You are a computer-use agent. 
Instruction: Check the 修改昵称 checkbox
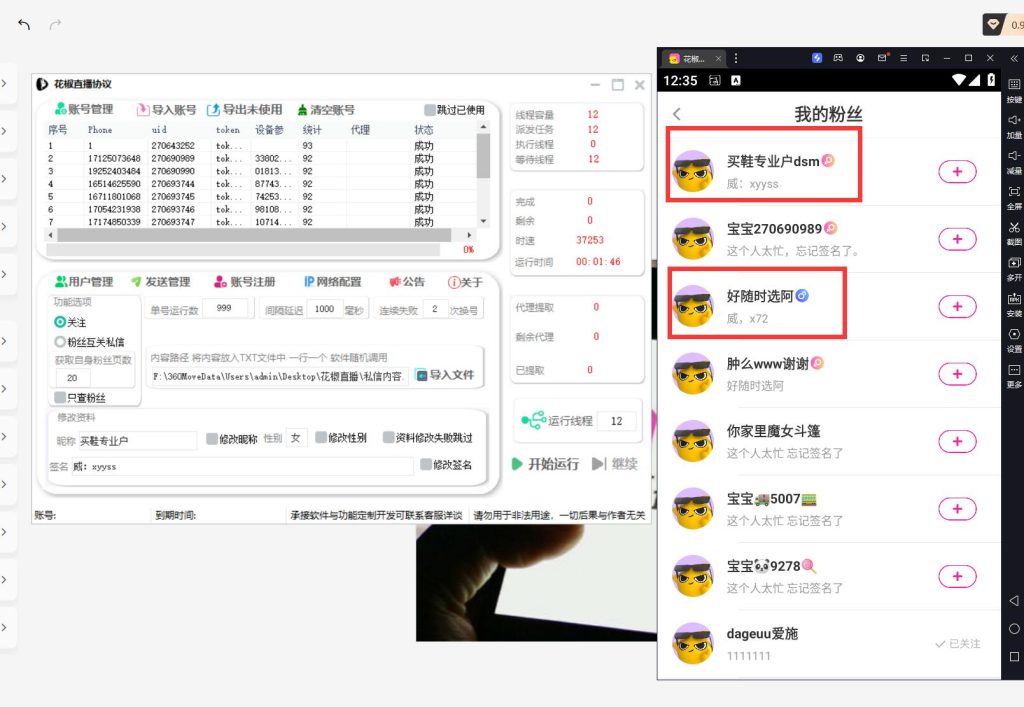(211, 438)
